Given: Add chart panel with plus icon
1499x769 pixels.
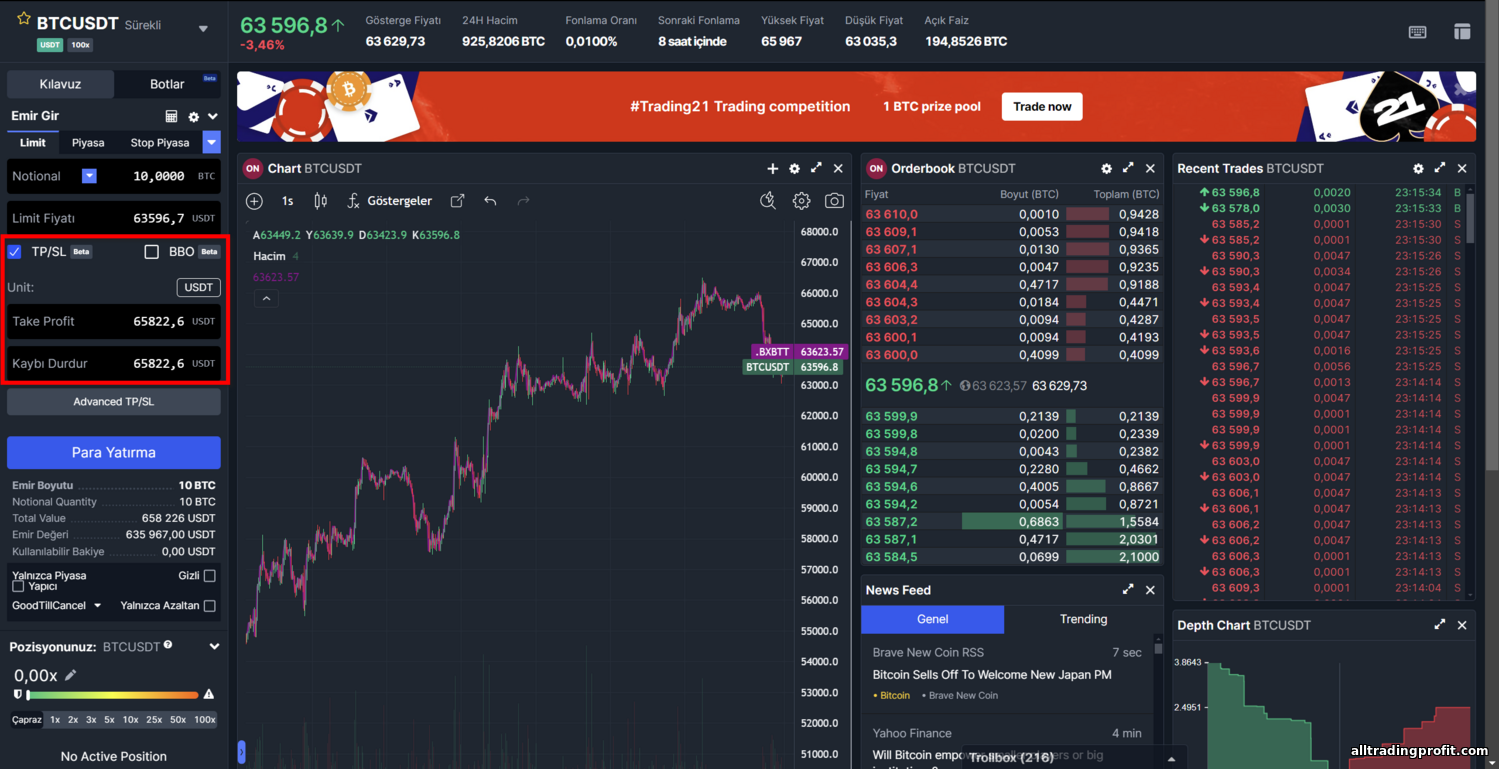Looking at the screenshot, I should 773,169.
